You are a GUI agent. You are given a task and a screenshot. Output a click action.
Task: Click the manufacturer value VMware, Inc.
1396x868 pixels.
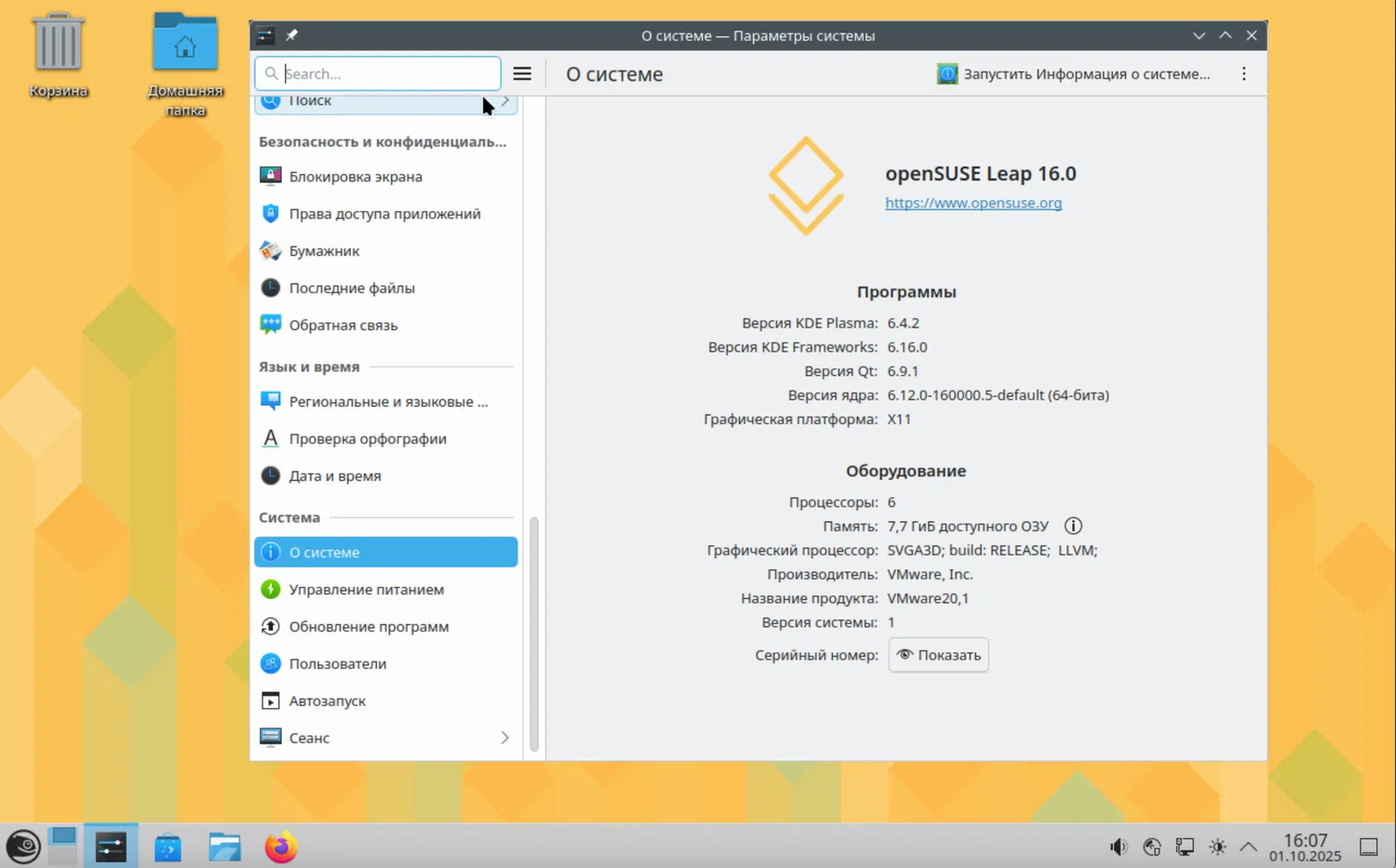[x=930, y=575]
